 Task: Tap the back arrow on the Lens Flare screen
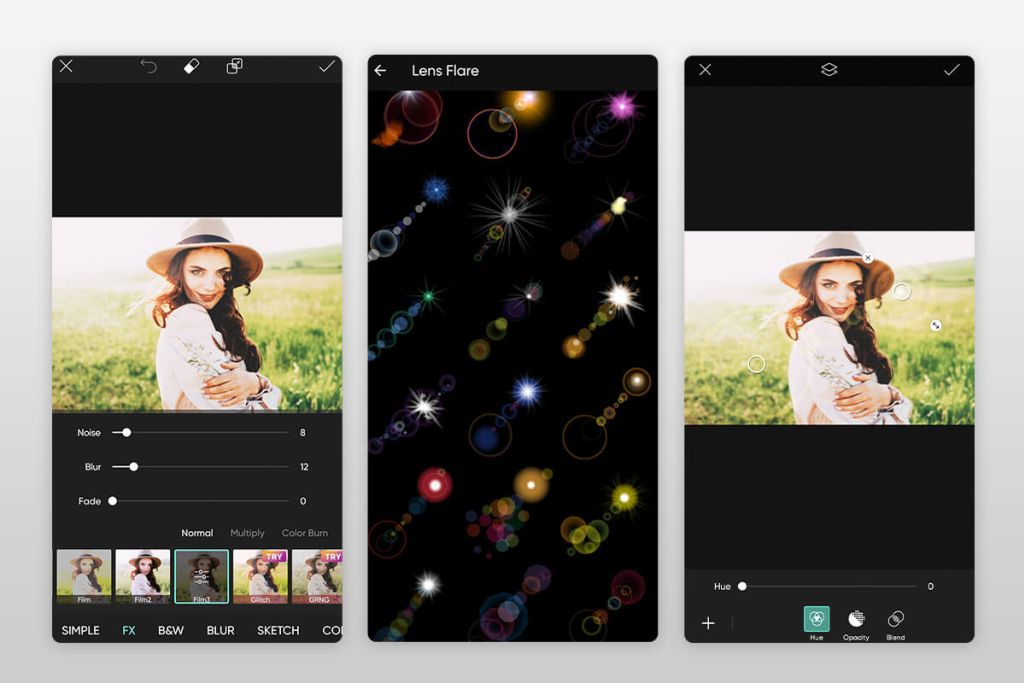click(383, 70)
